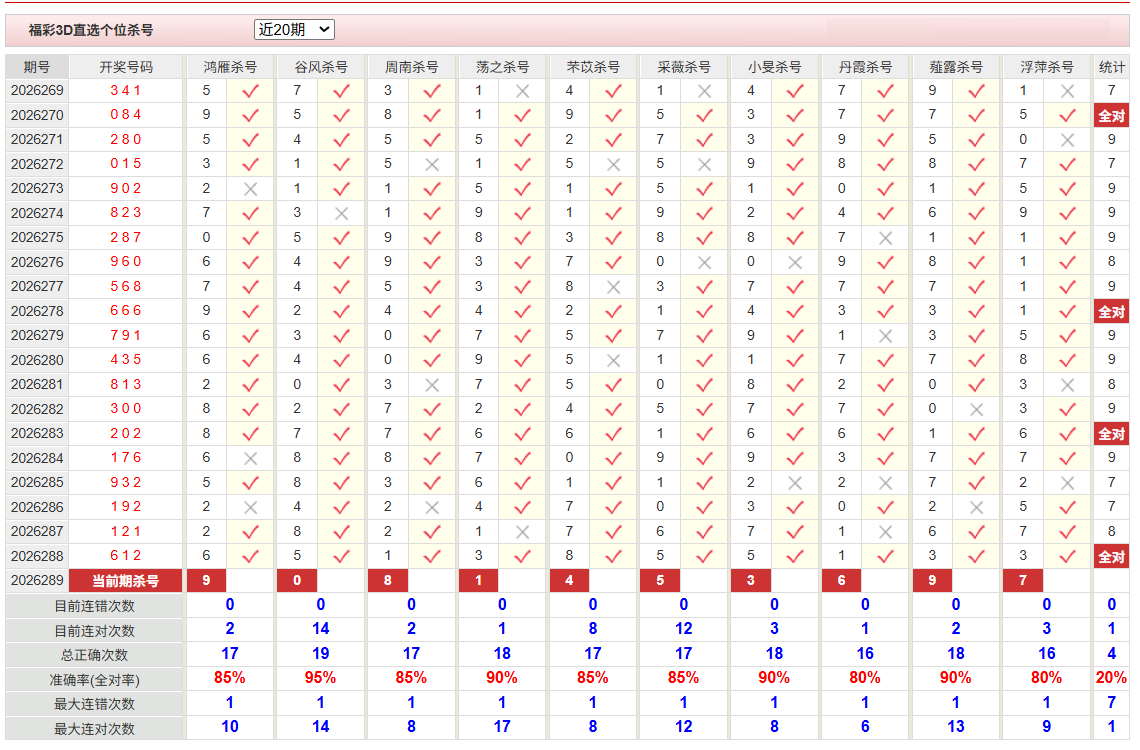Click the 荡之杀号 column header
Screen dimensions: 1140x750
click(502, 67)
